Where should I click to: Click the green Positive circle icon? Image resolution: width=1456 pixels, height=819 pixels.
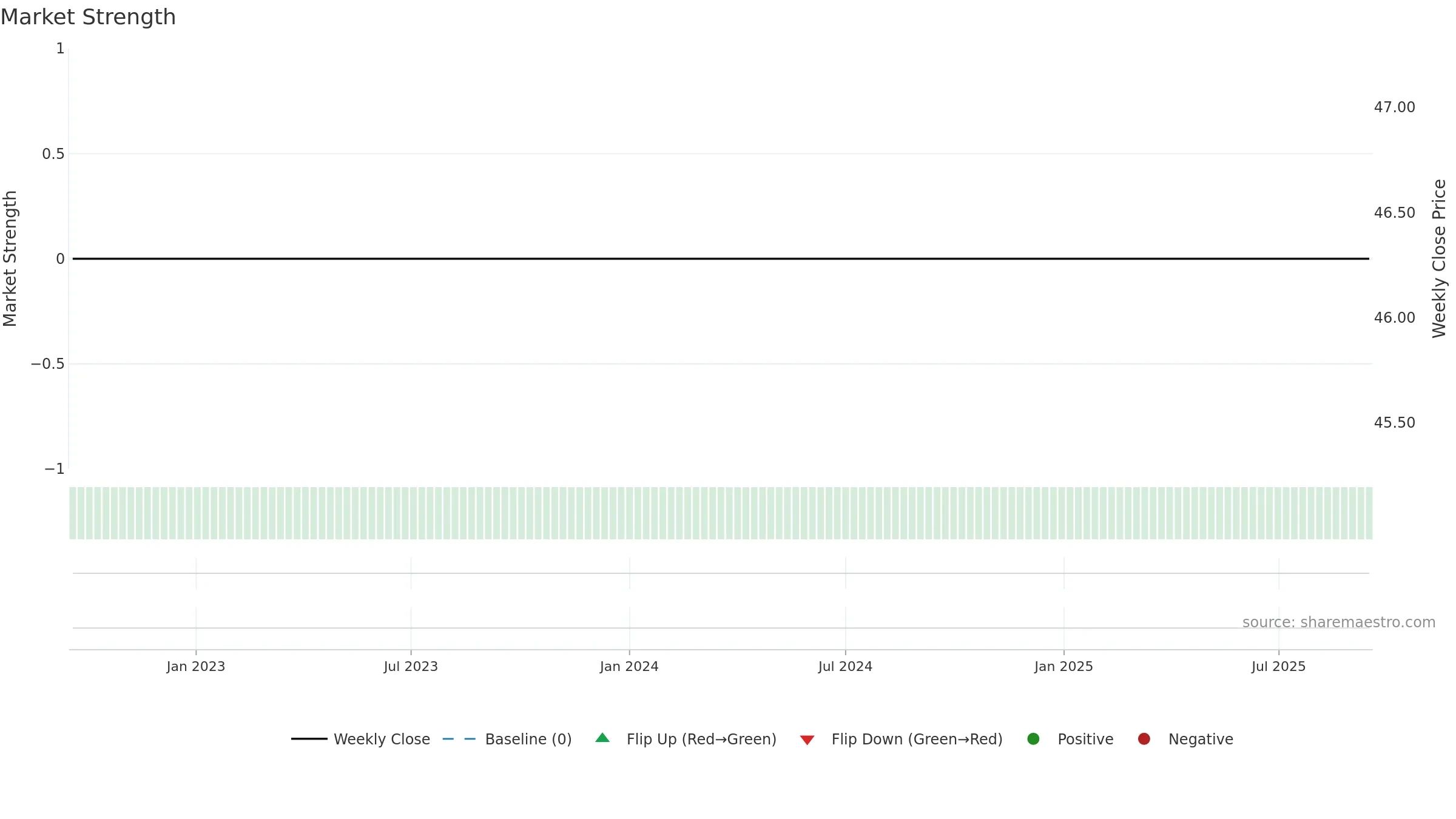(1034, 739)
